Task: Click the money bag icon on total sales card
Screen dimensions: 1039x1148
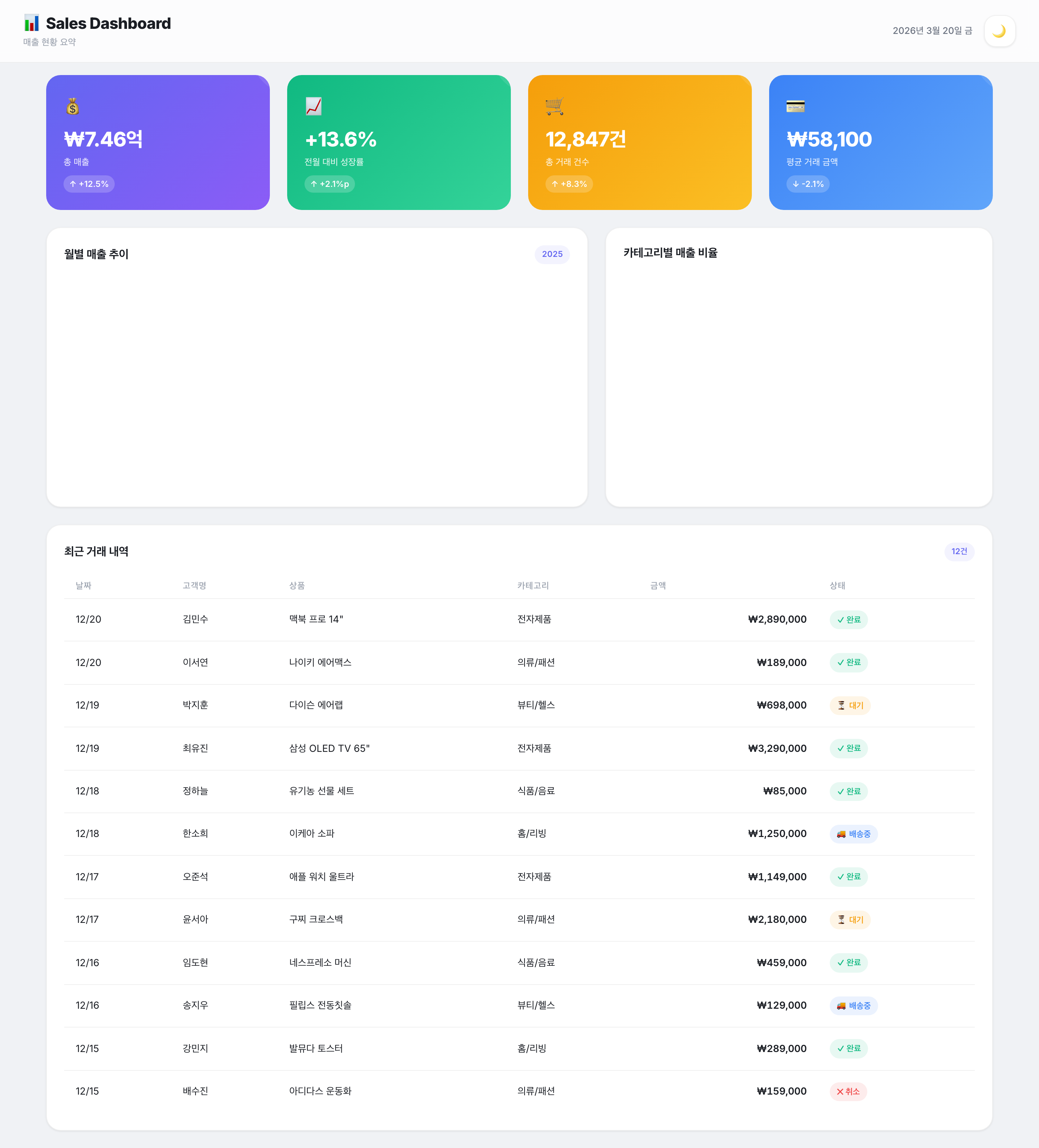Action: 72,106
